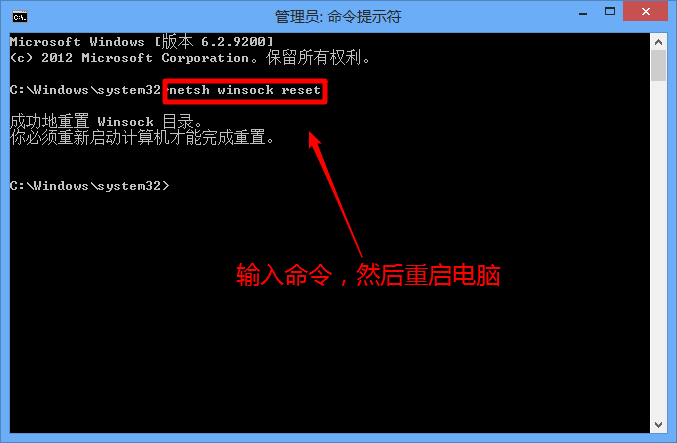677x443 pixels.
Task: Maximize the command prompt window
Action: 610,12
